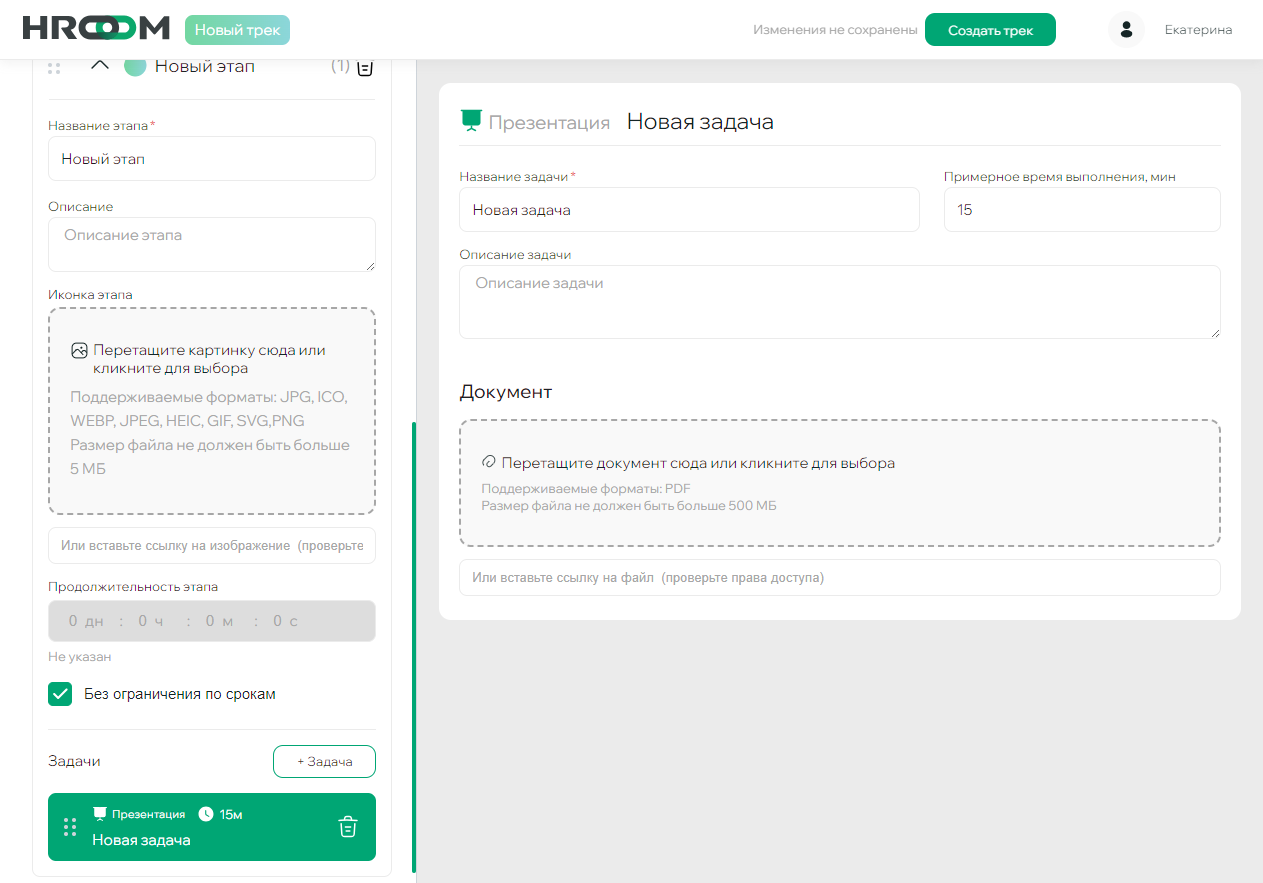
Task: Click the file link input field
Action: click(839, 578)
